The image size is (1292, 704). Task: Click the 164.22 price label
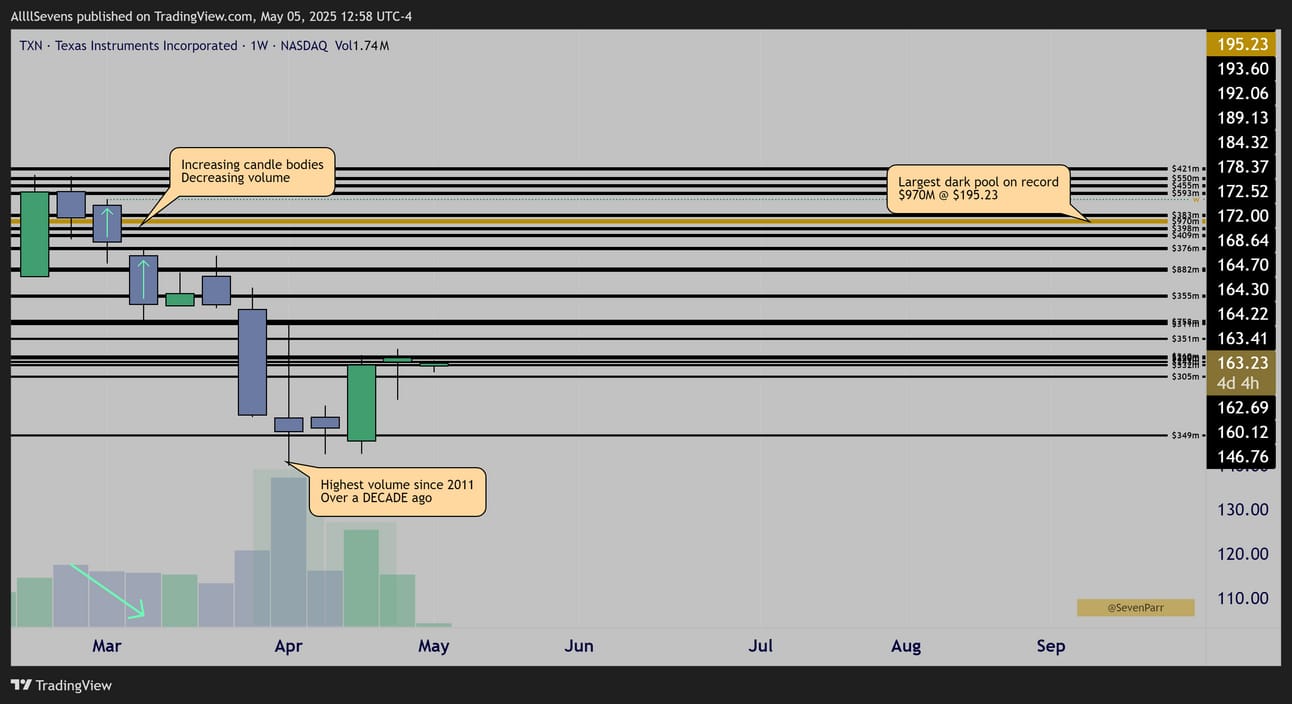coord(1243,313)
